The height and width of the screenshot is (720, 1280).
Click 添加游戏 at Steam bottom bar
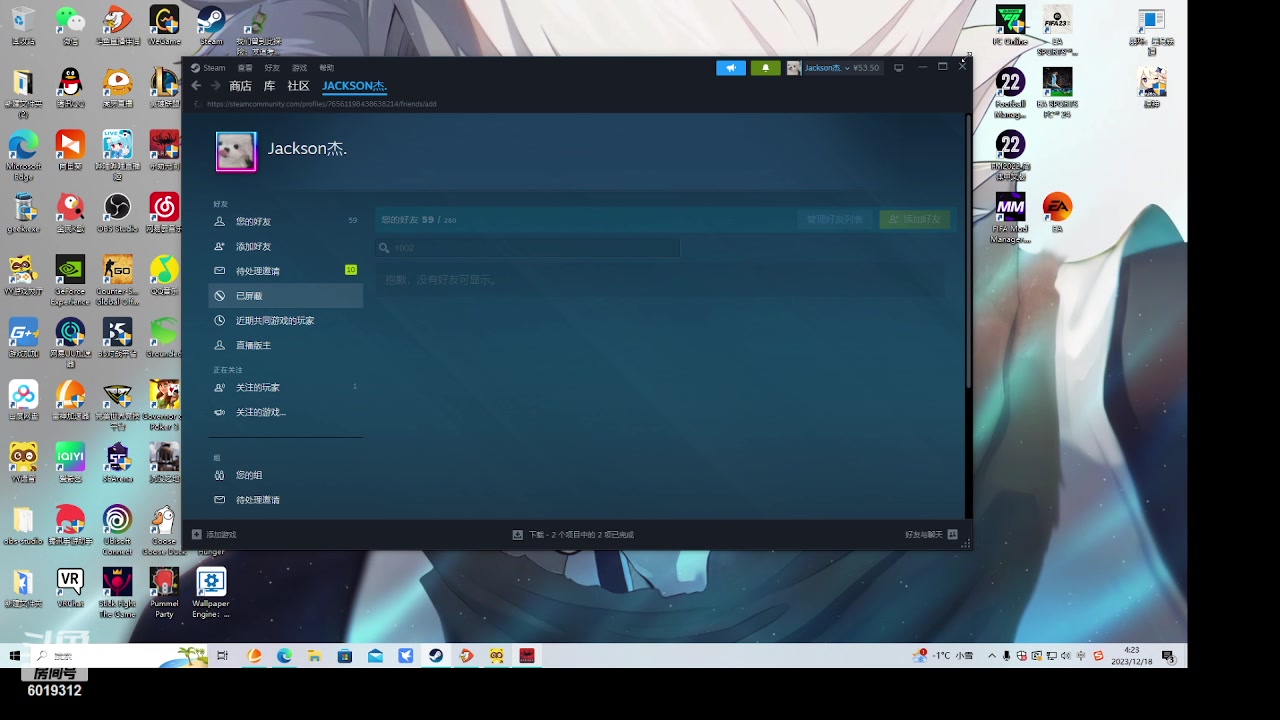[214, 535]
